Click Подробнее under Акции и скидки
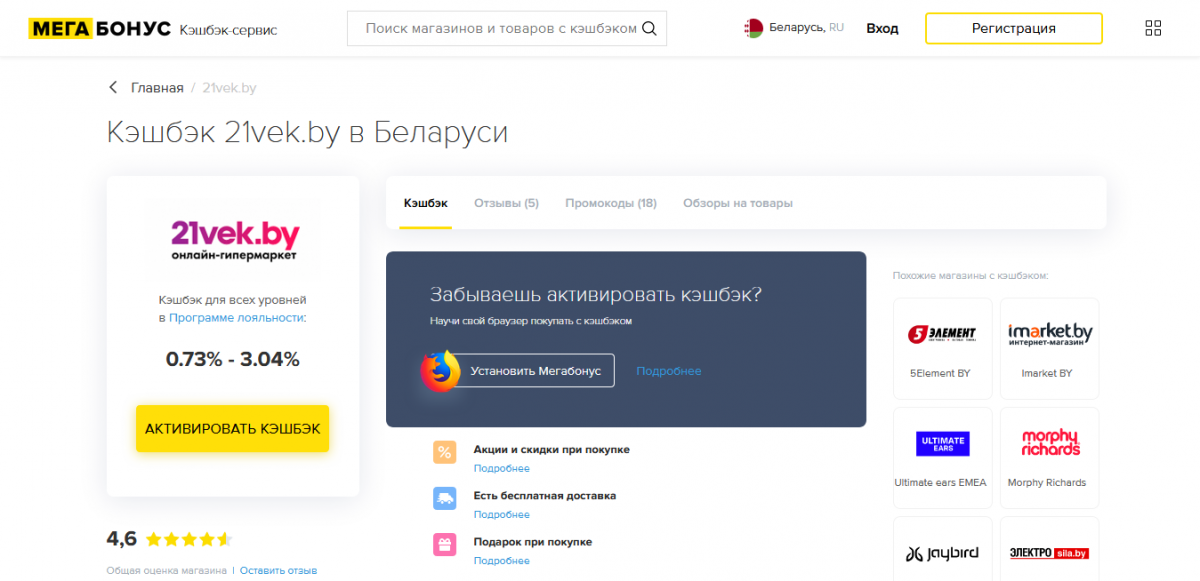 click(502, 468)
